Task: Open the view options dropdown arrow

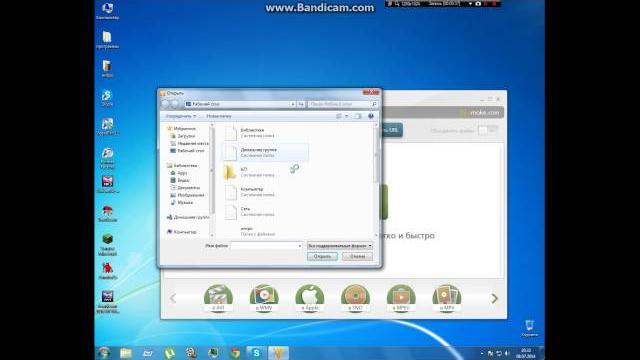Action: tap(347, 116)
